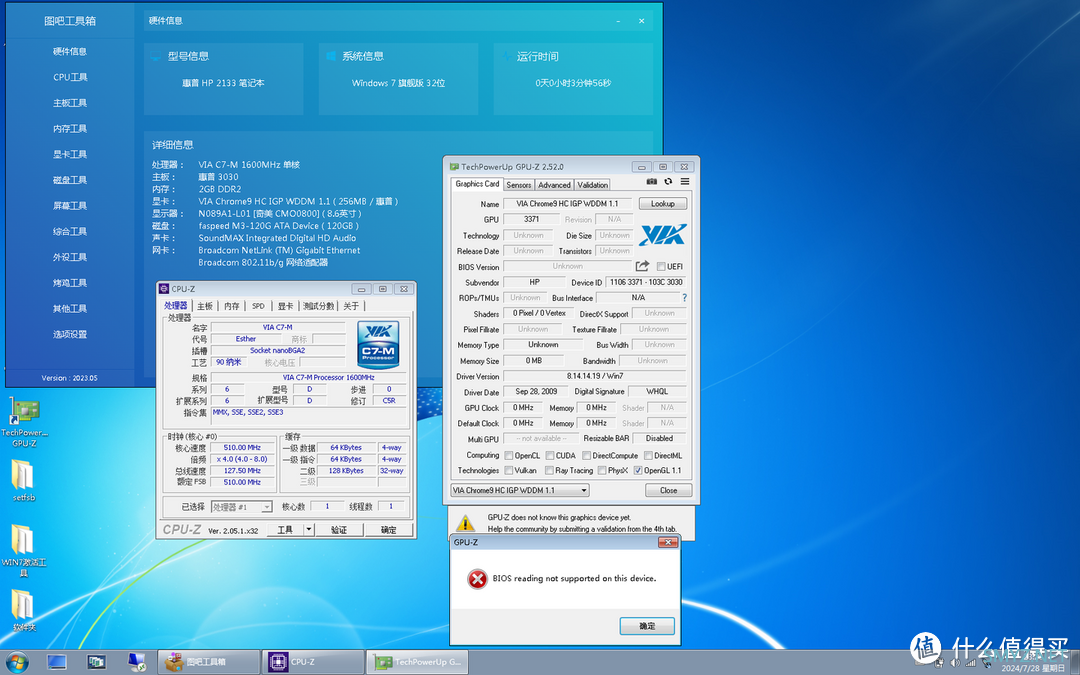Click the BIOS export share icon in GPU-Z
Screen dimensions: 1080x675
642,266
